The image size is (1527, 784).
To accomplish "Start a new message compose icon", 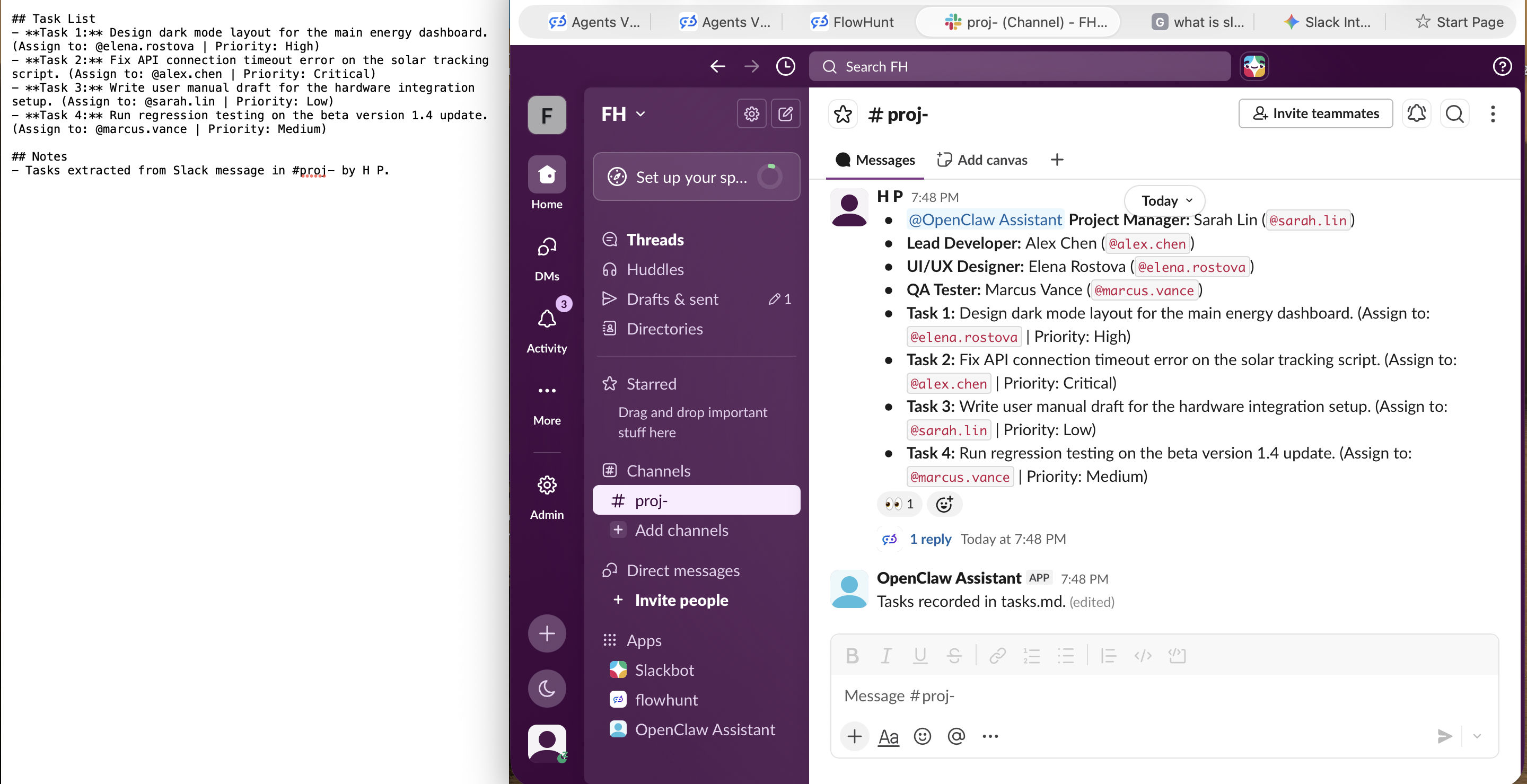I will coord(785,114).
